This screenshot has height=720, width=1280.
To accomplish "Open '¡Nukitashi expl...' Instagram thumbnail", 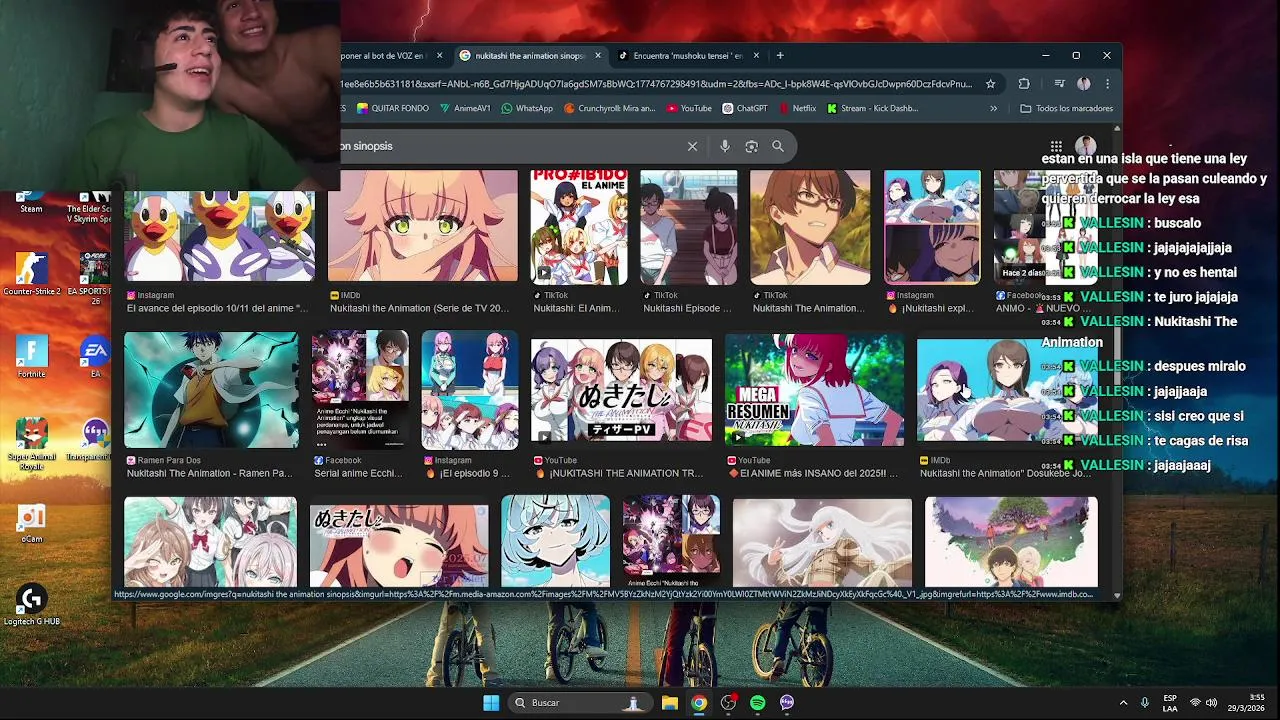I will 932,228.
